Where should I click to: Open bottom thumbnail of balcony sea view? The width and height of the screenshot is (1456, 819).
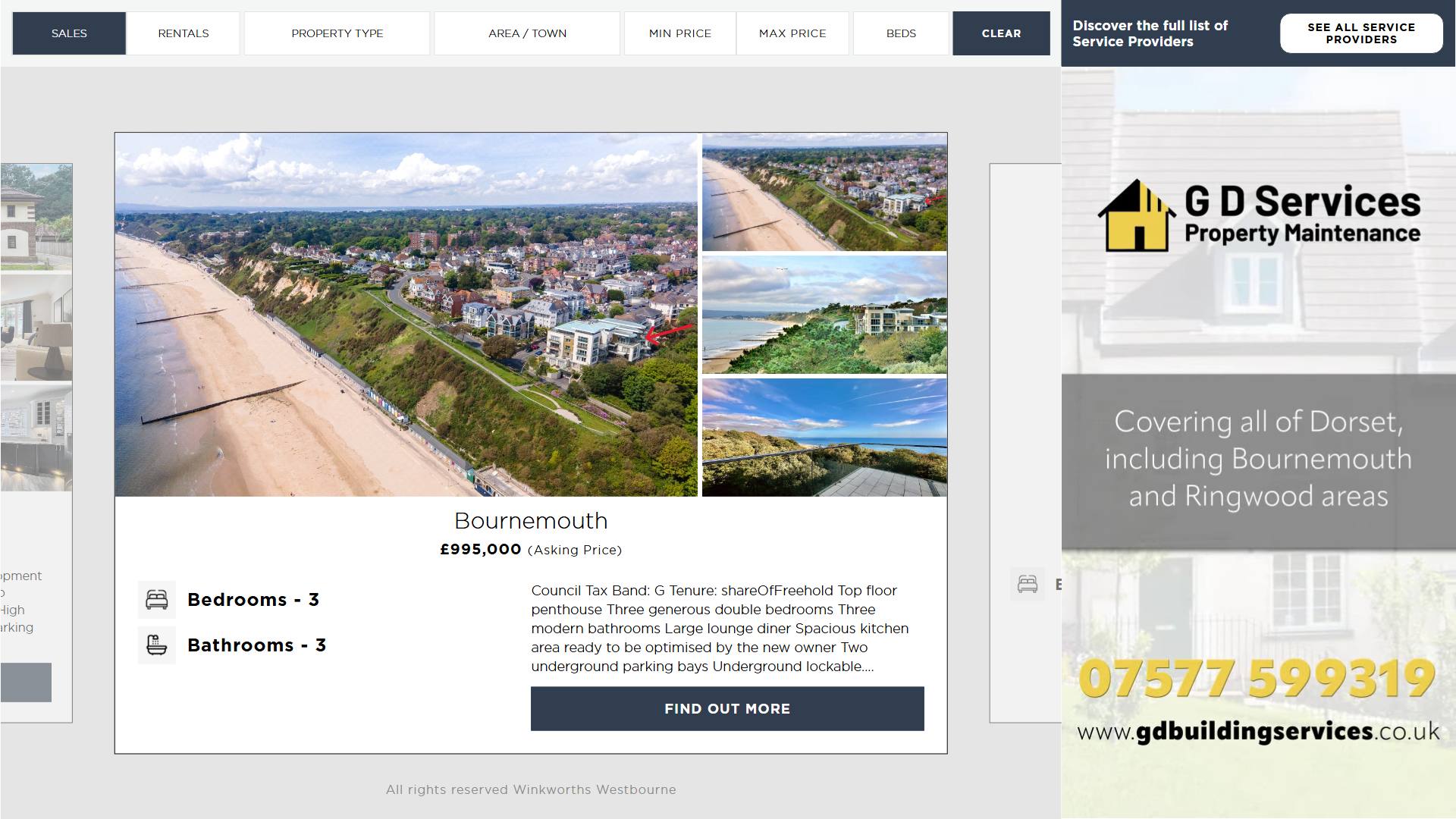[824, 438]
